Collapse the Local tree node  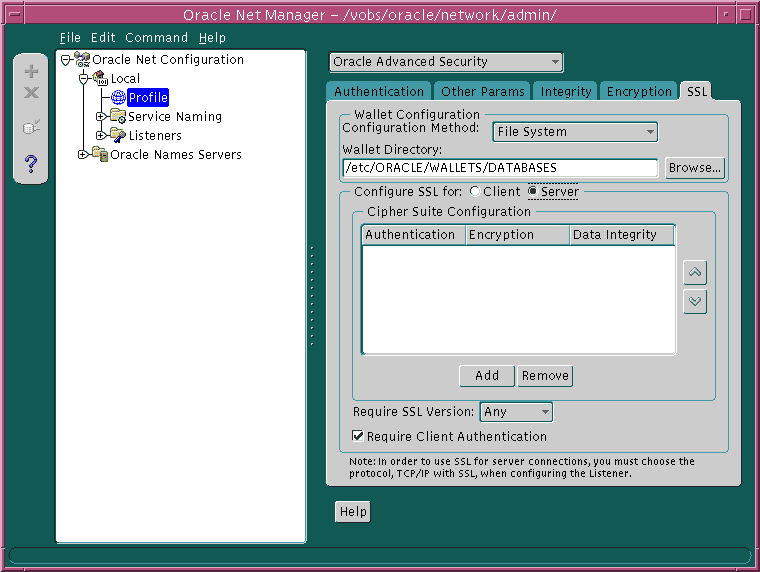83,79
